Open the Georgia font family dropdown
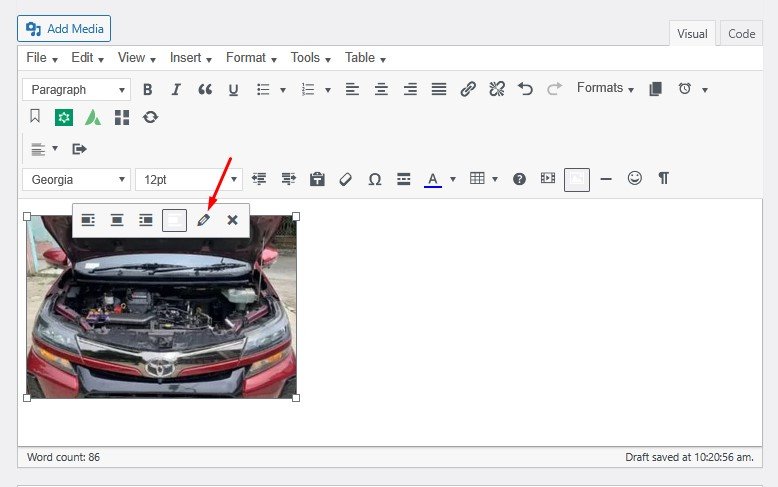The image size is (778, 487). (76, 179)
